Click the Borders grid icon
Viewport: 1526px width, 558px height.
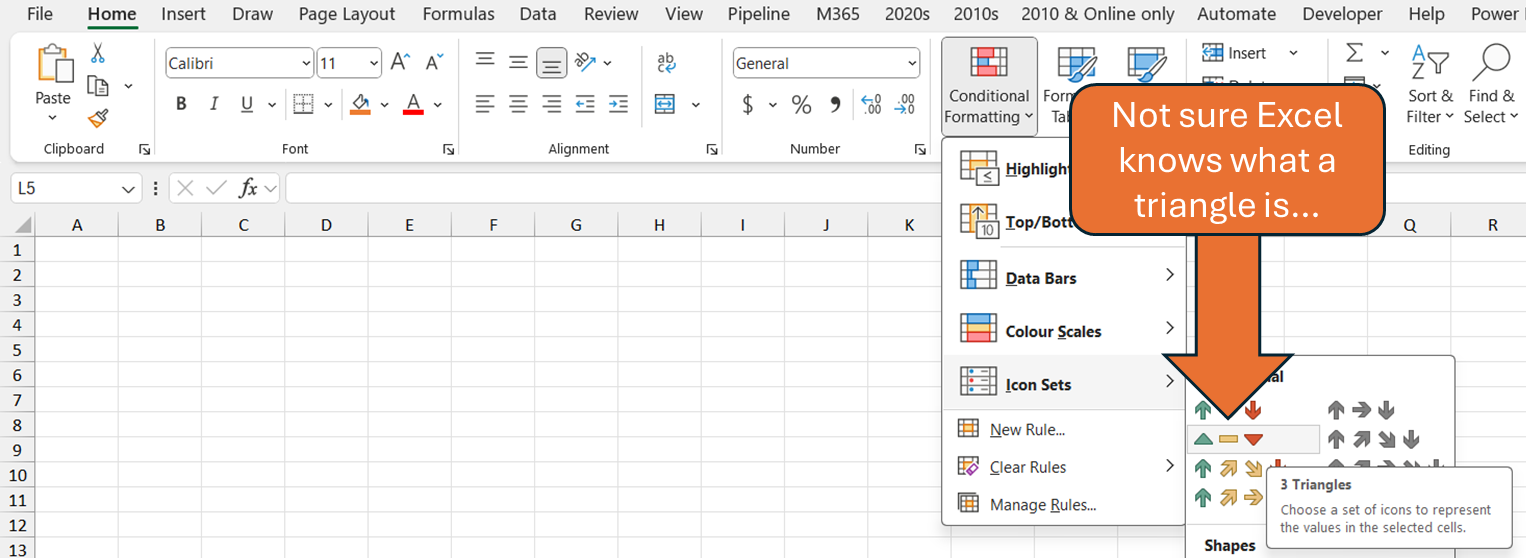(x=303, y=104)
